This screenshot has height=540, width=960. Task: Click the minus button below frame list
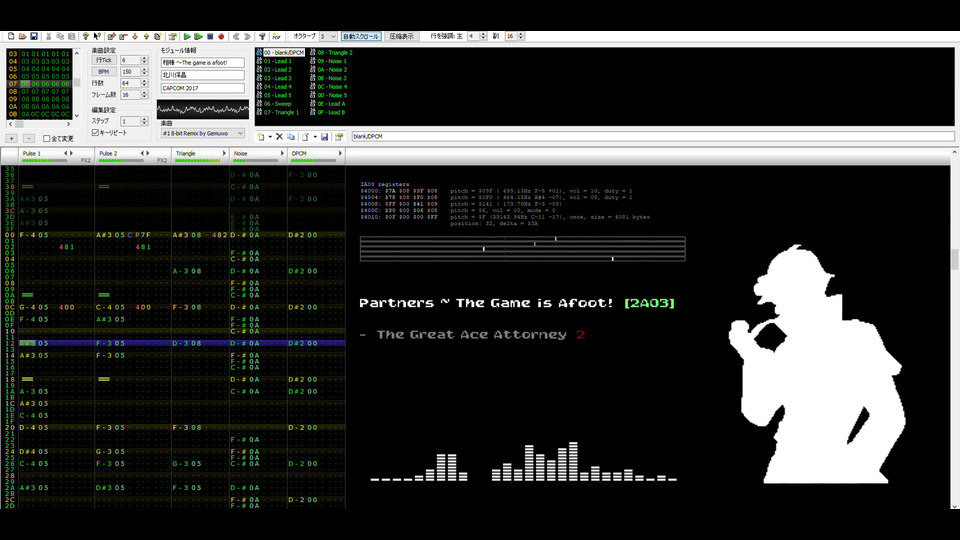(x=29, y=138)
